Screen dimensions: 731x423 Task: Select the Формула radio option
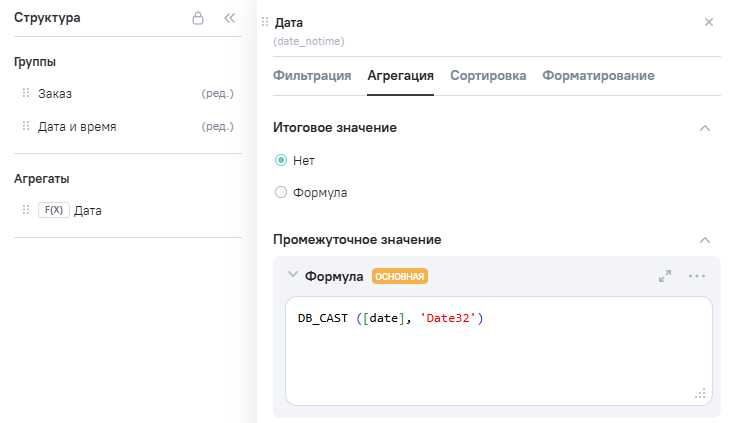tap(281, 192)
